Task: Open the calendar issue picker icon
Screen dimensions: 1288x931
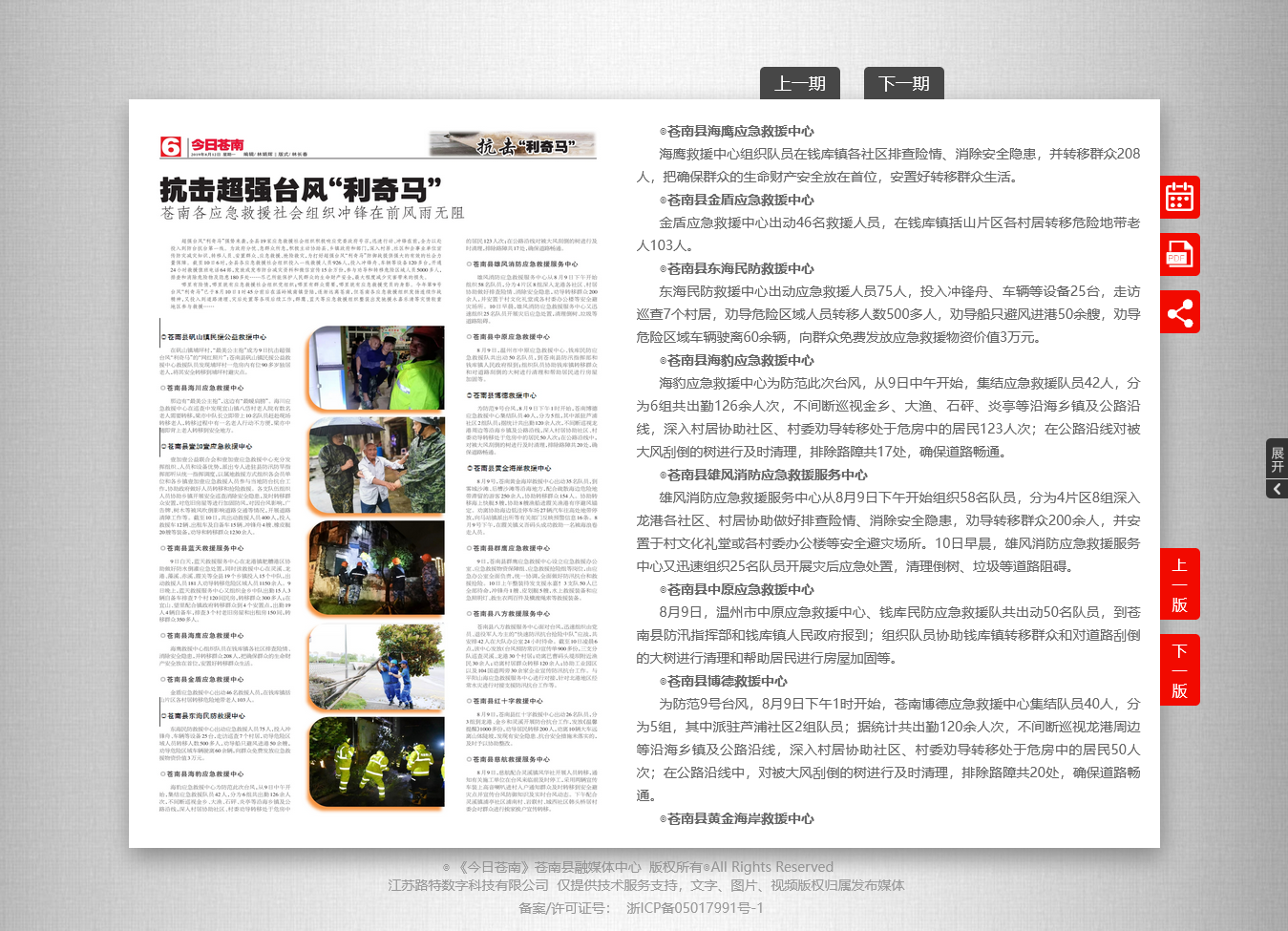Action: (x=1179, y=198)
